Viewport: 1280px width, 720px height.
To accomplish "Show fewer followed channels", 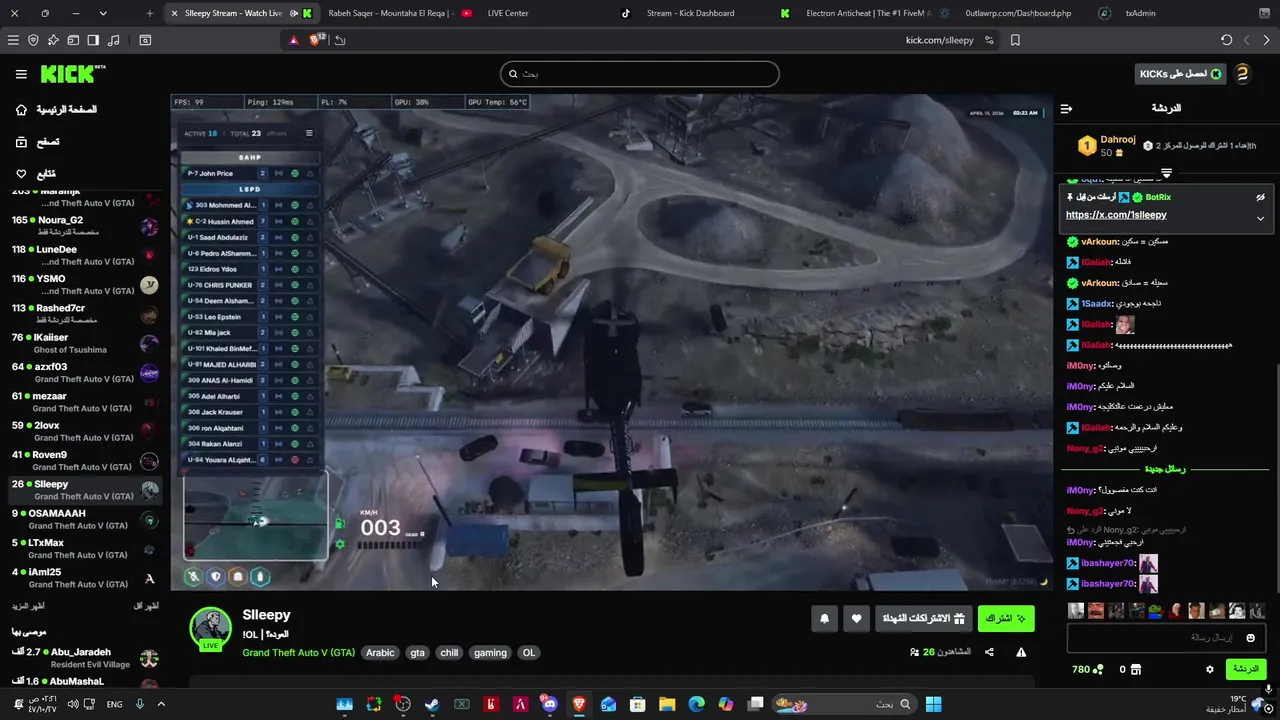I will pos(146,606).
